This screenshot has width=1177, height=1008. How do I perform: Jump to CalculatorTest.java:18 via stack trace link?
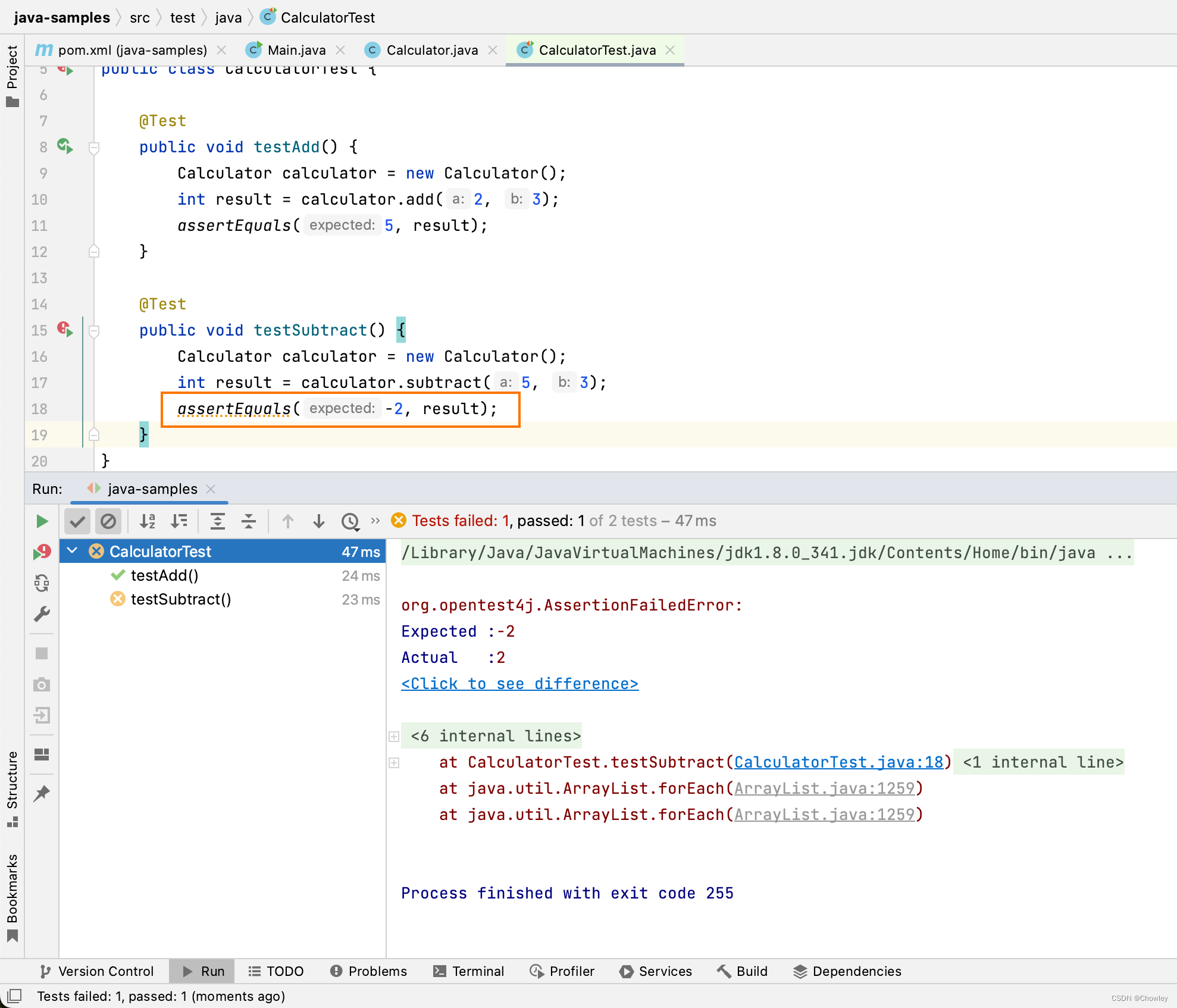[839, 762]
